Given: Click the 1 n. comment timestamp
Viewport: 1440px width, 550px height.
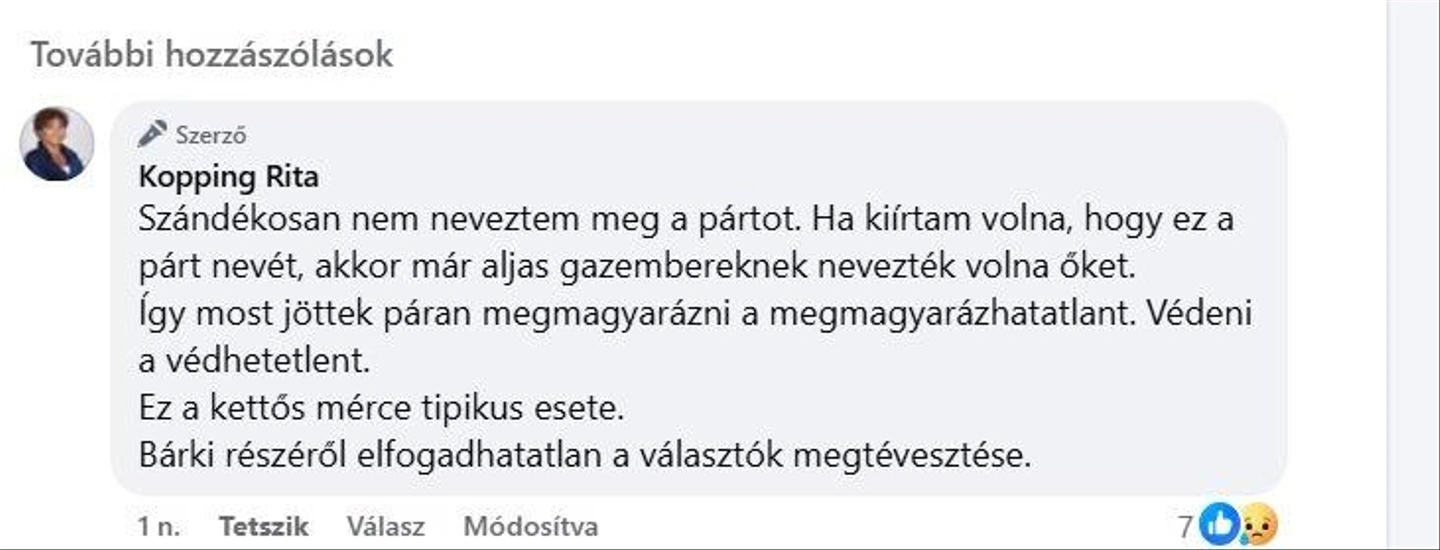Looking at the screenshot, I should [159, 526].
